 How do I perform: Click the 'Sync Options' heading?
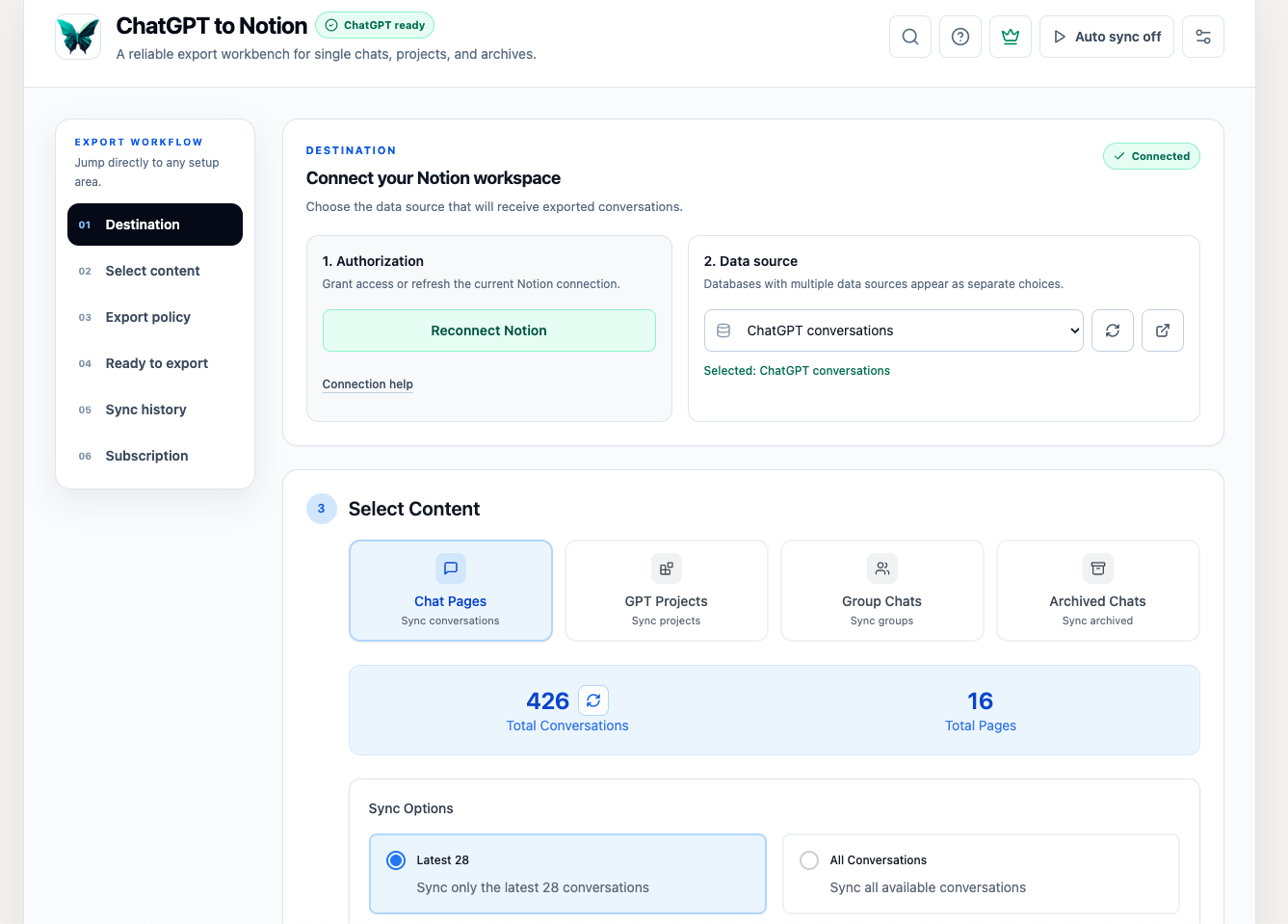(411, 808)
